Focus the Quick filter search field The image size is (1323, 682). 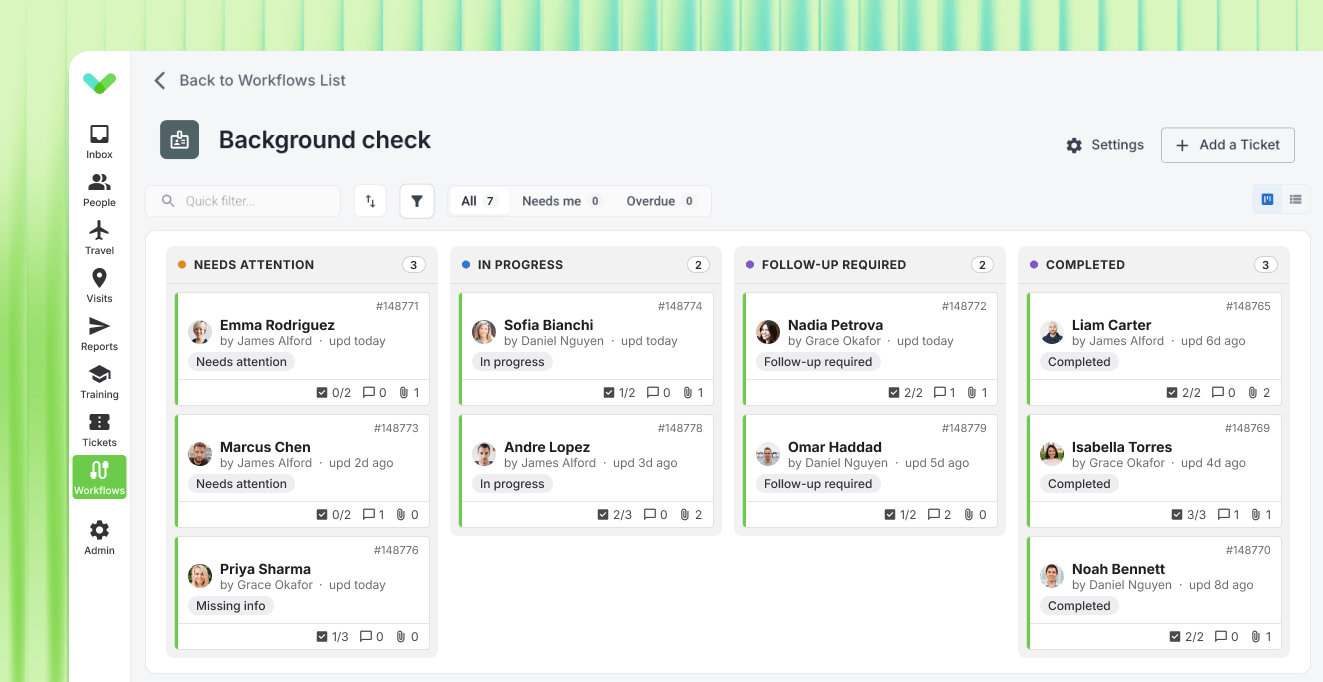coord(243,201)
